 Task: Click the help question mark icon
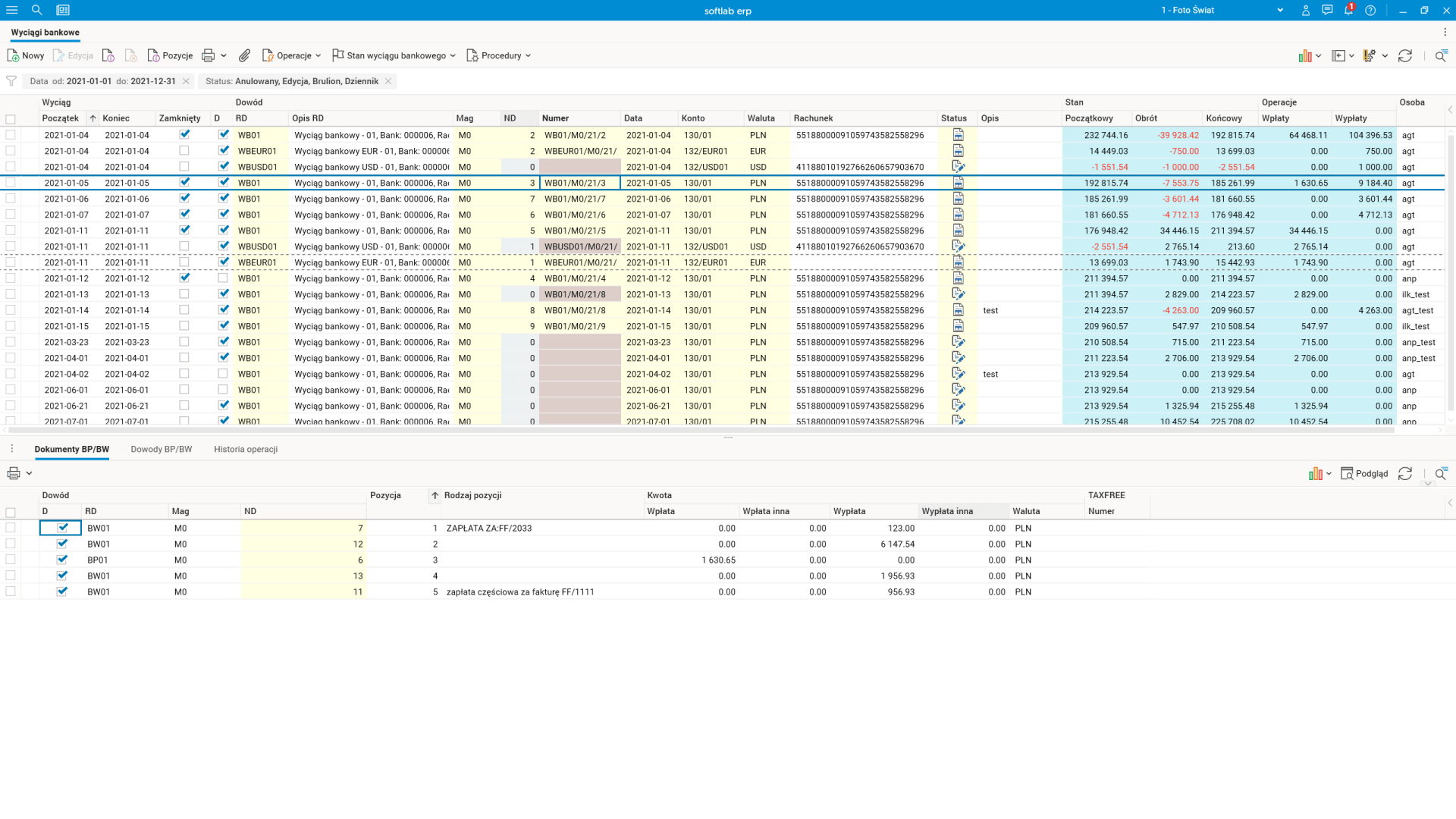click(1370, 10)
